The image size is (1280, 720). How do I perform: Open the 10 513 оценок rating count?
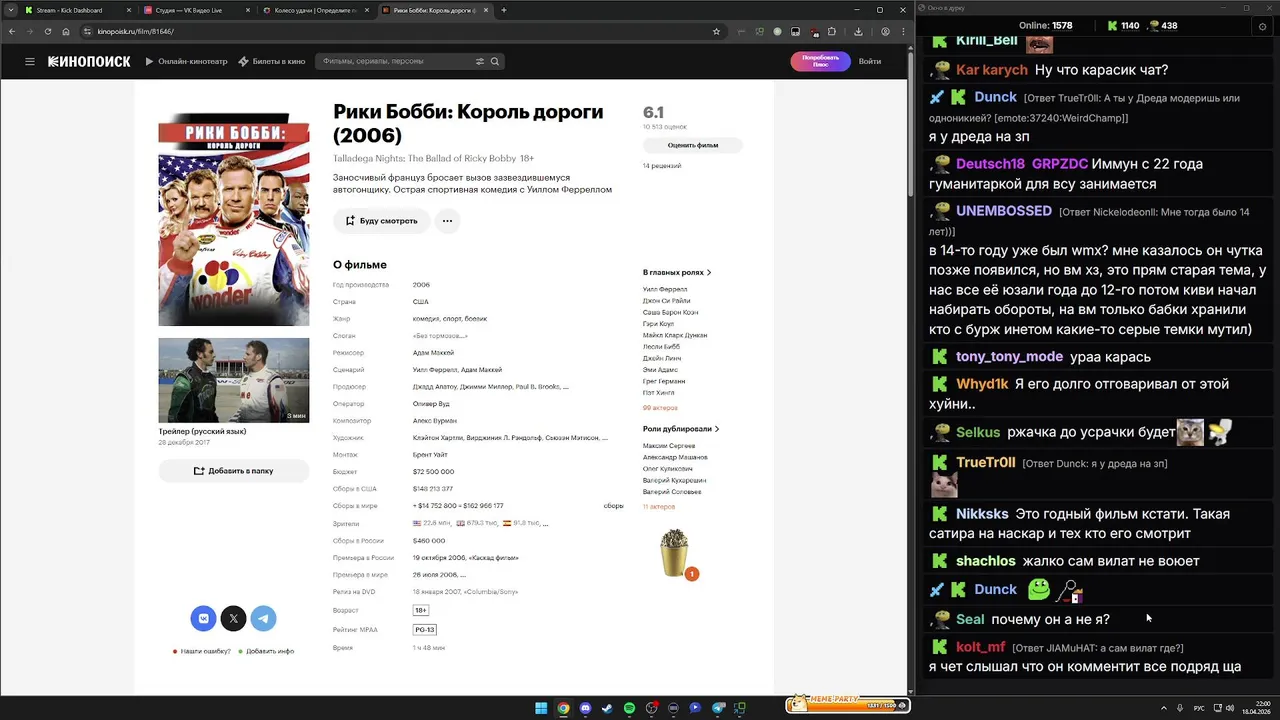click(x=665, y=127)
